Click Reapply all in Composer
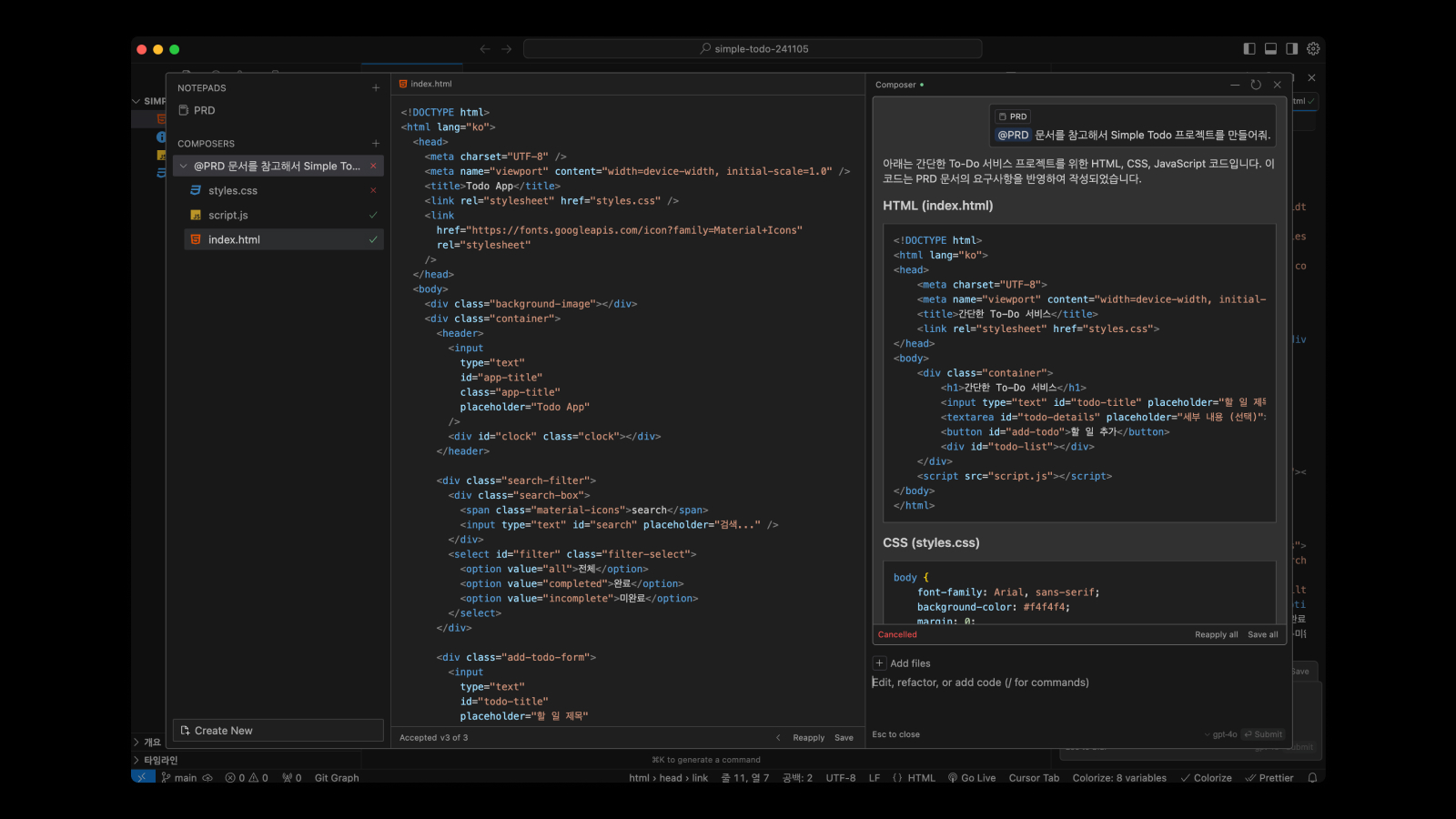1456x819 pixels. pyautogui.click(x=1216, y=635)
